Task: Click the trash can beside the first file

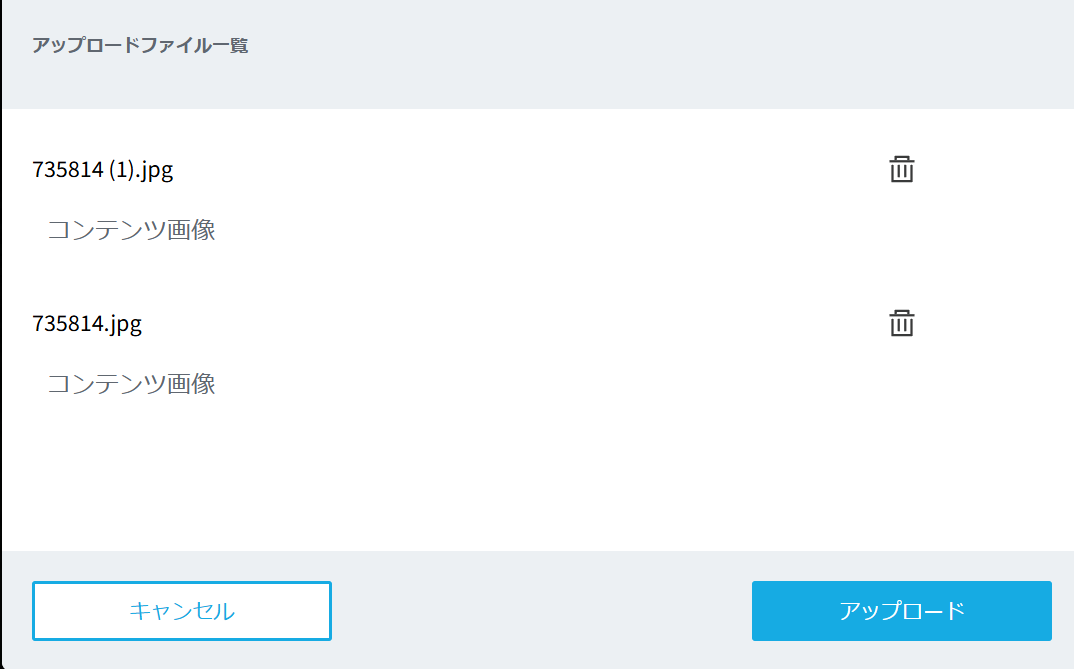Action: click(902, 170)
